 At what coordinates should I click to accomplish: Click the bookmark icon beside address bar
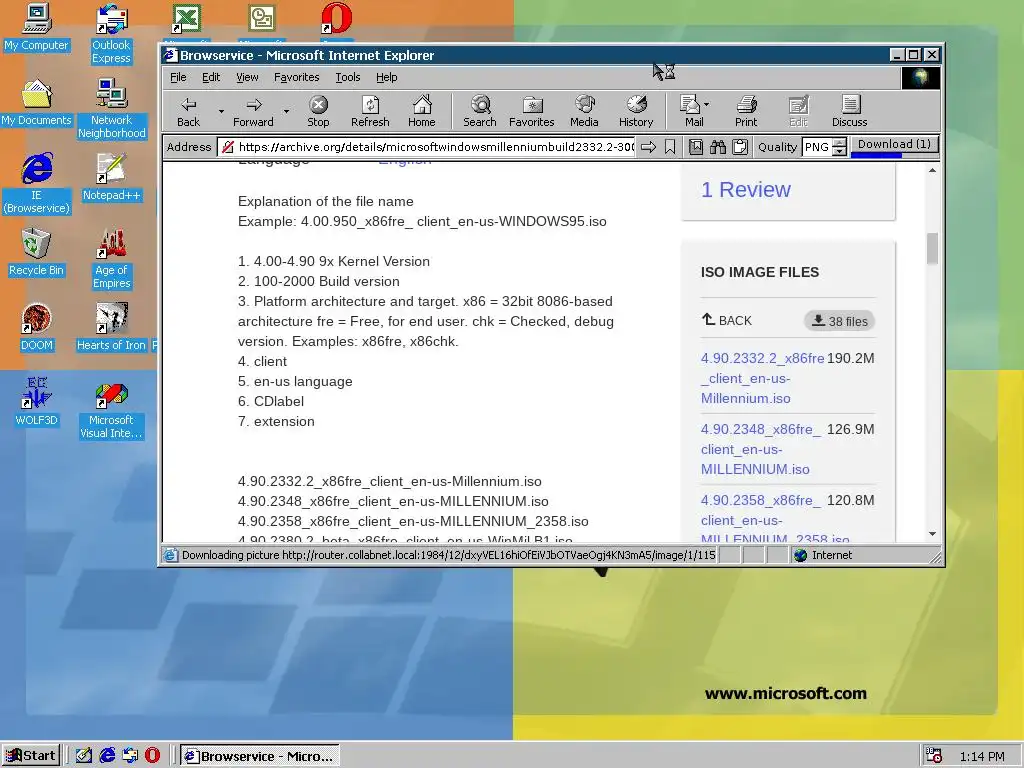coord(670,147)
